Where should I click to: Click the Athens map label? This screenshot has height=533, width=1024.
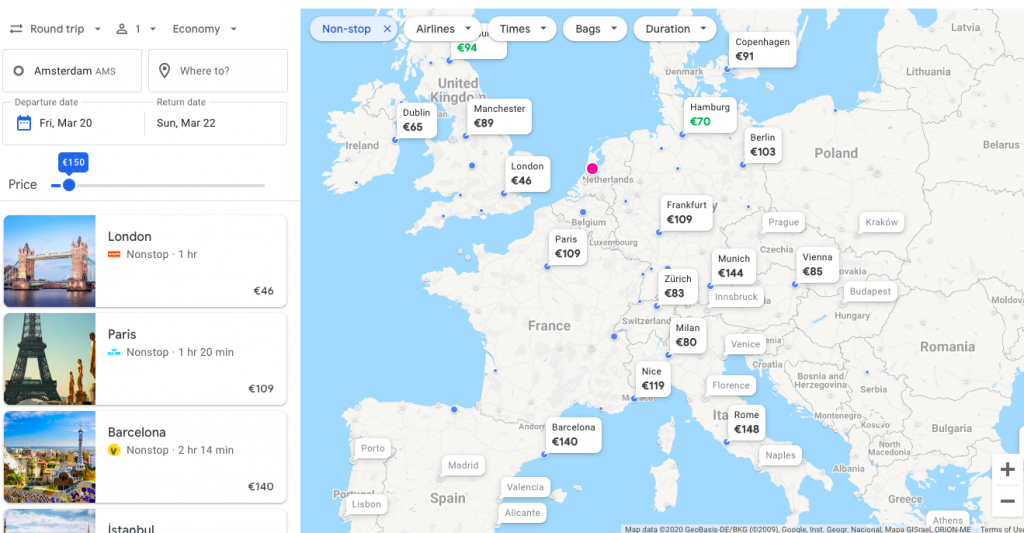click(948, 521)
